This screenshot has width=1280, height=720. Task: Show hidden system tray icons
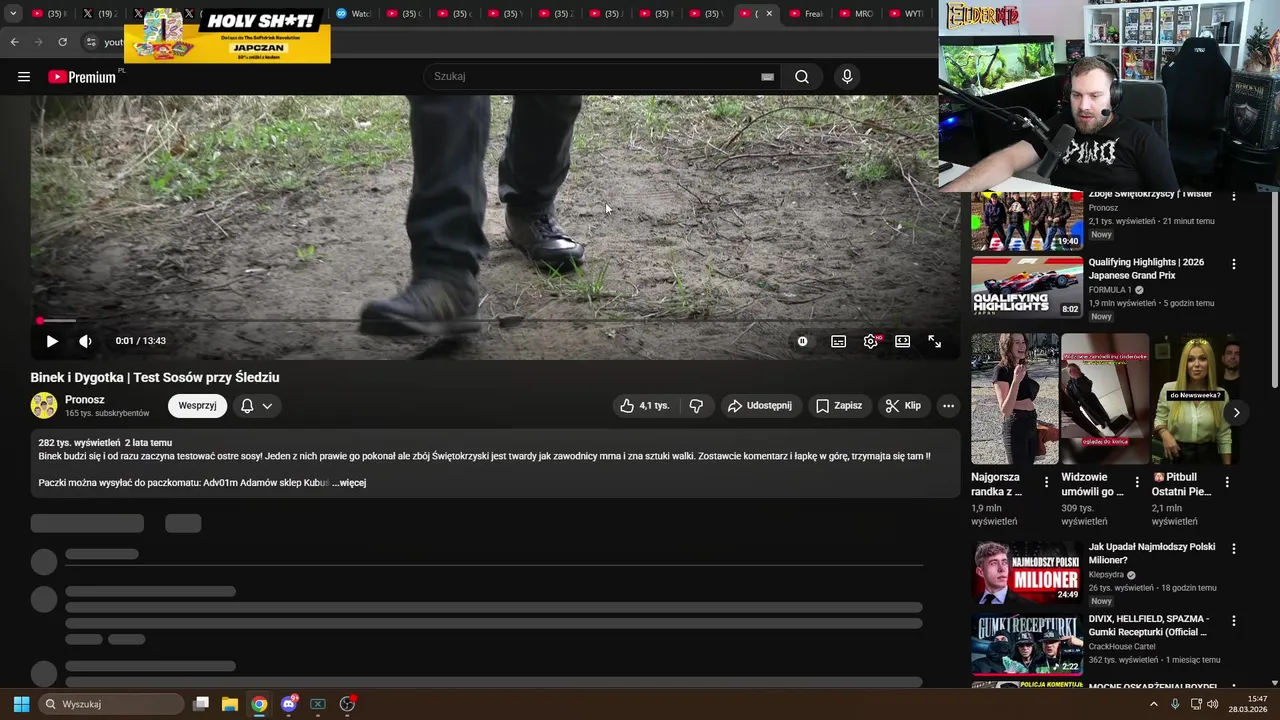click(1153, 704)
